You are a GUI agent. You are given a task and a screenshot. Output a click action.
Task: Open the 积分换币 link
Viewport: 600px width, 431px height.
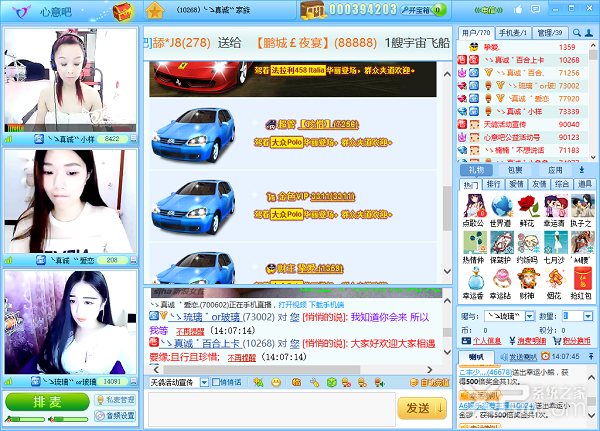coord(577,341)
